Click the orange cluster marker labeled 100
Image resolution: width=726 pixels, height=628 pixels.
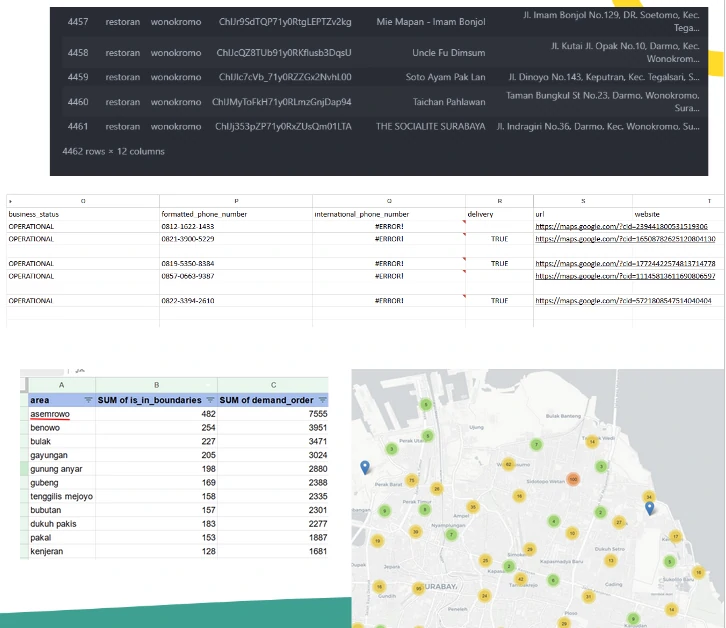tap(573, 479)
